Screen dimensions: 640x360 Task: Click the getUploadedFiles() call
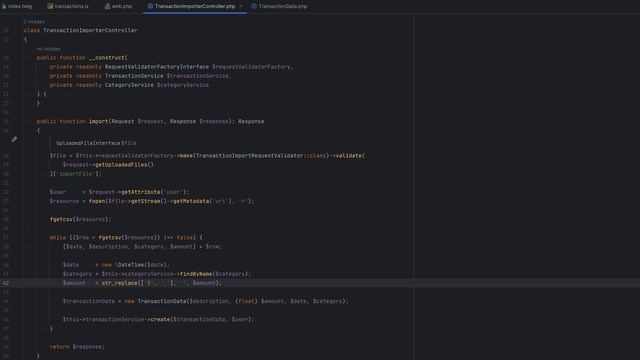pos(124,164)
